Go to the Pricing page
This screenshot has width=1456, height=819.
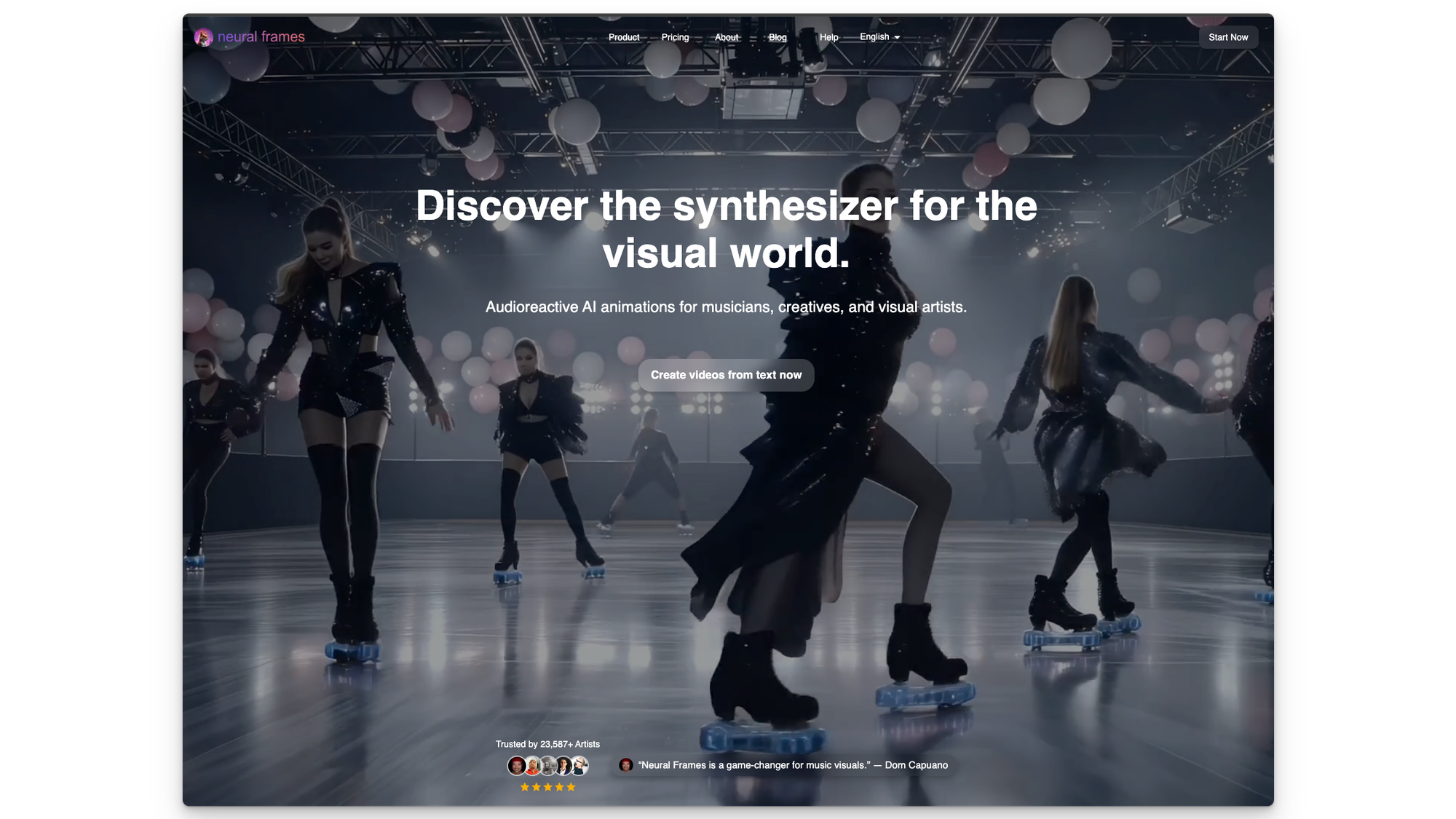675,37
